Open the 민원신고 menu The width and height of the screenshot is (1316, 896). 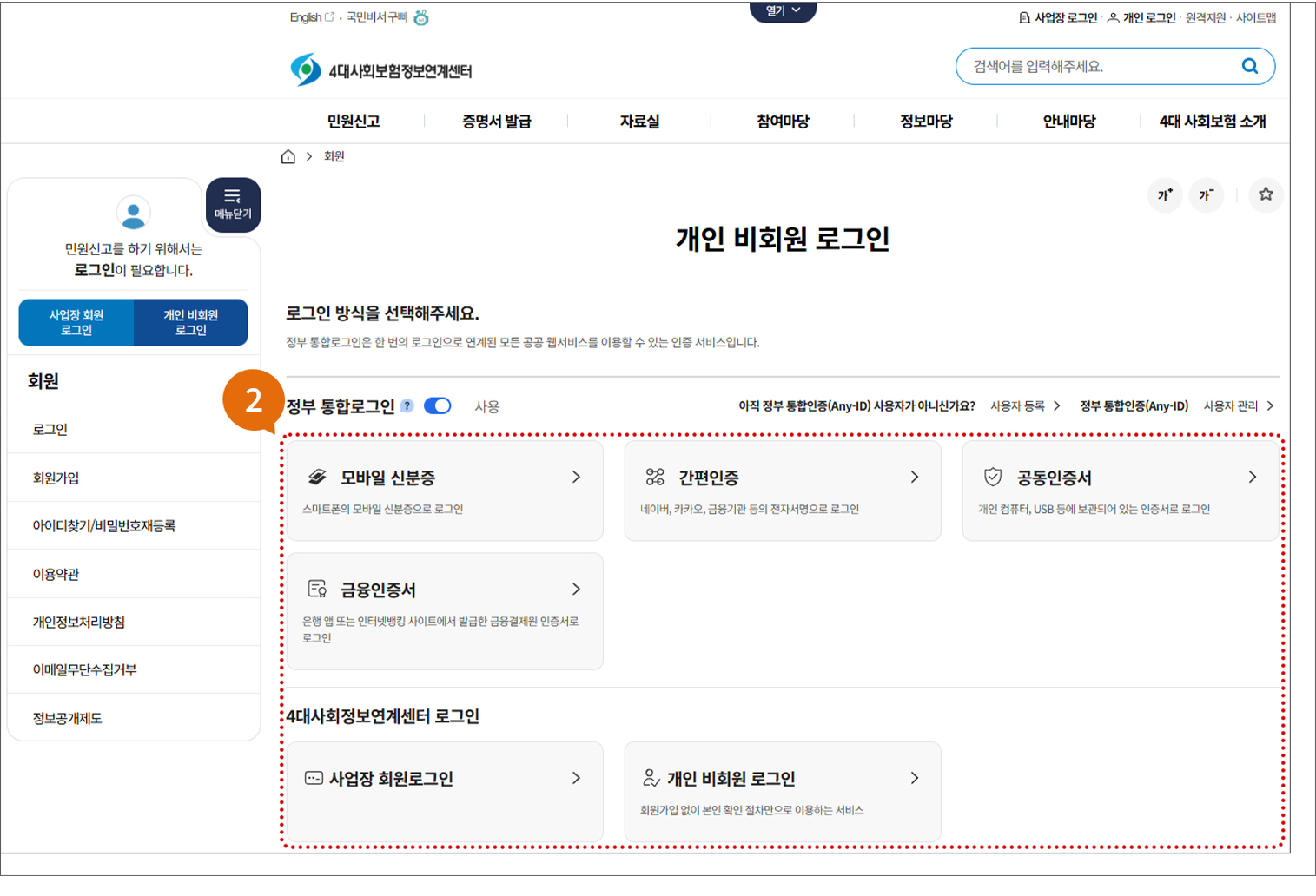(354, 121)
